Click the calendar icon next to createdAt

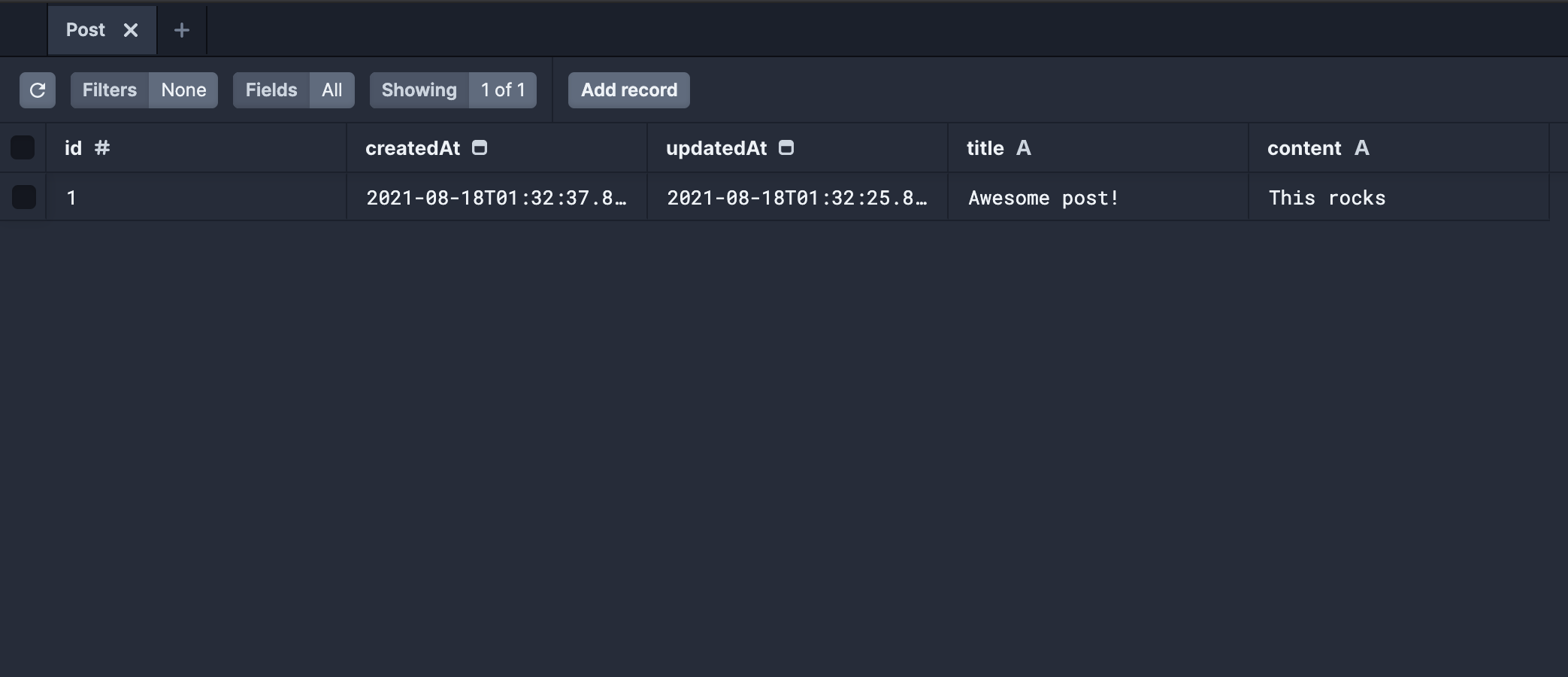click(480, 147)
